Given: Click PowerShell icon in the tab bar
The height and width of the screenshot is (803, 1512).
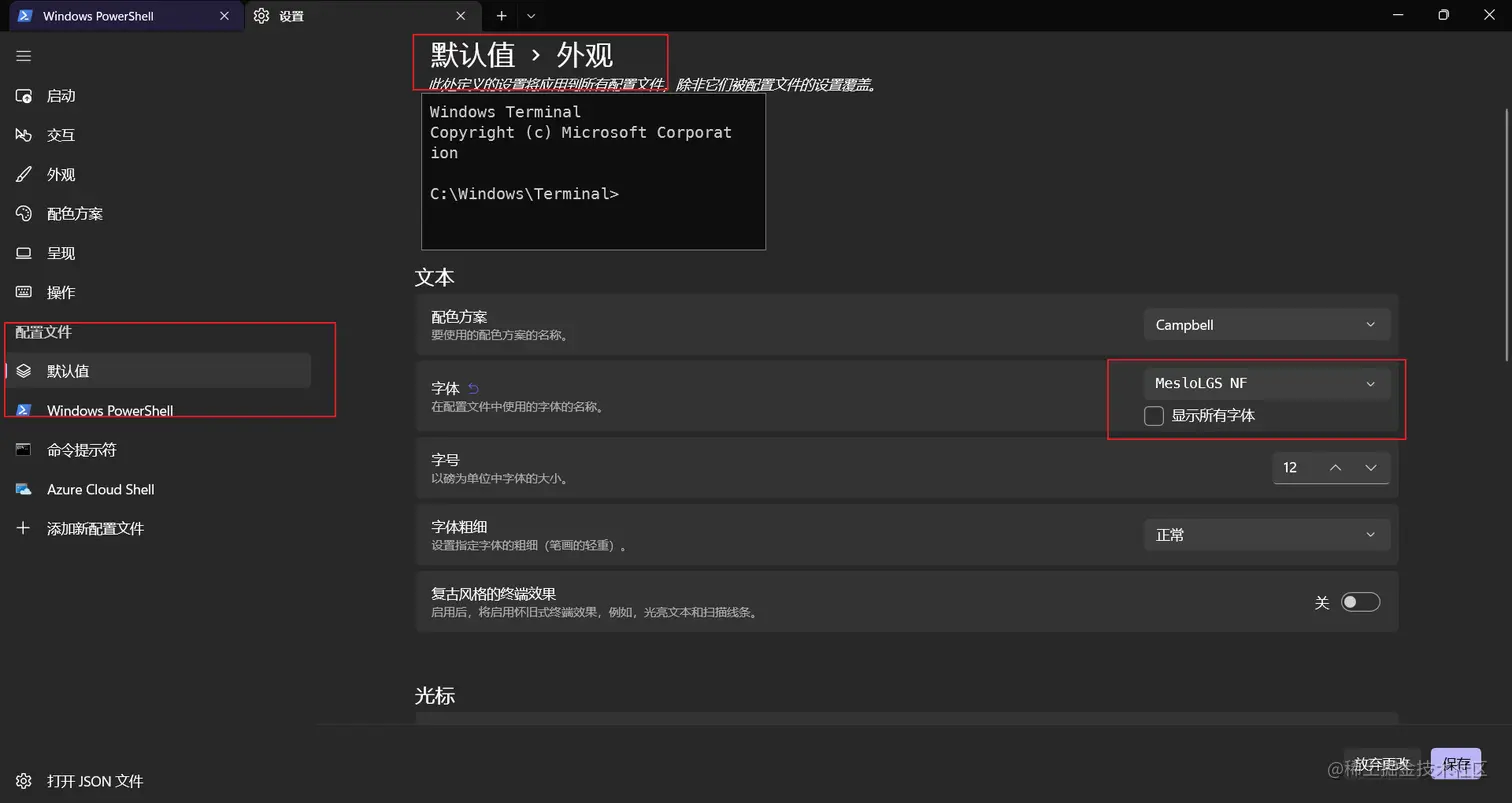Looking at the screenshot, I should (x=25, y=16).
